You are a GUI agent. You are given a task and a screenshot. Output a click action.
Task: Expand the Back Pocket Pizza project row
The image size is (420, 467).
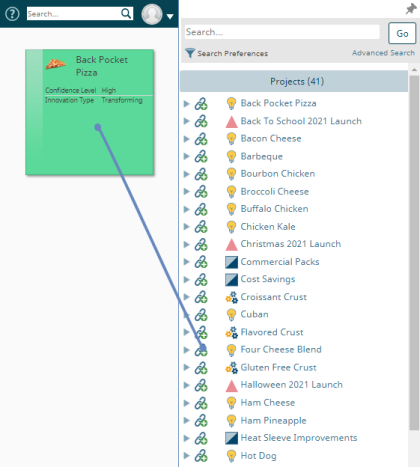pos(187,104)
